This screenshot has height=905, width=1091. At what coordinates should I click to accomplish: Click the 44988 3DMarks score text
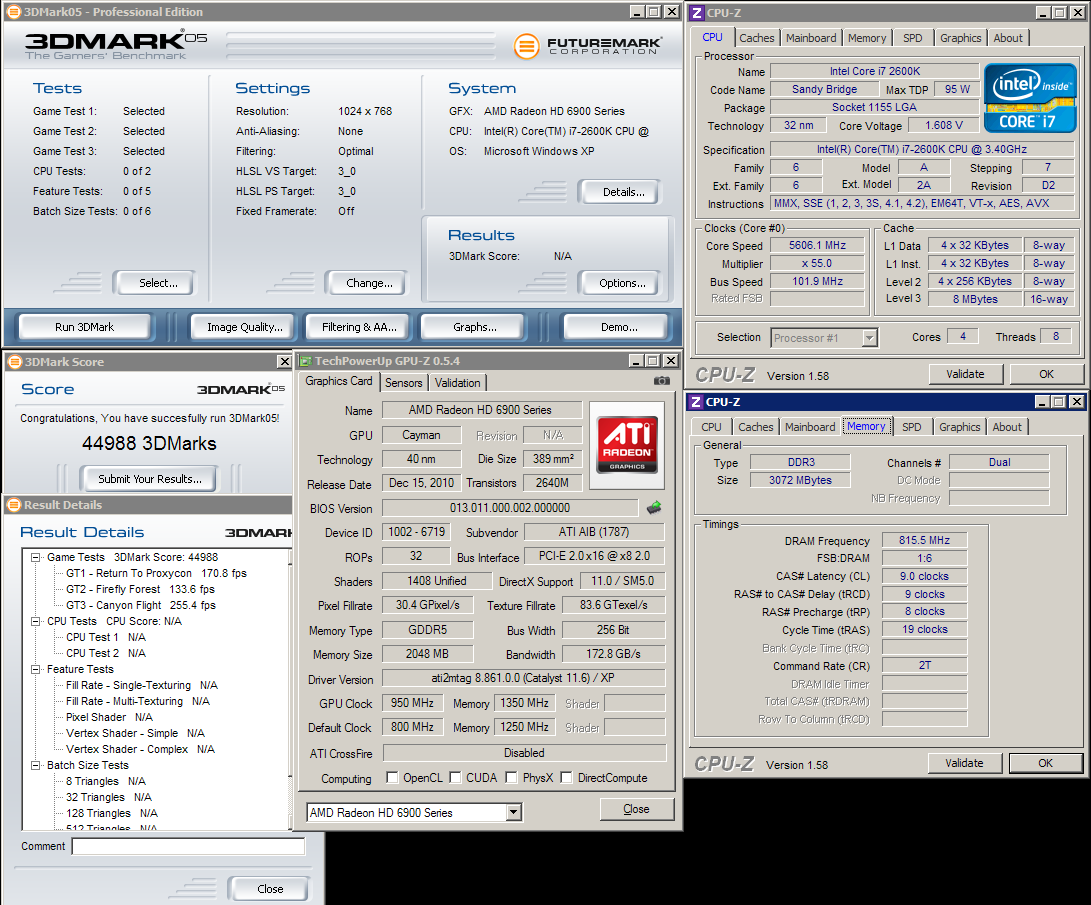point(149,444)
